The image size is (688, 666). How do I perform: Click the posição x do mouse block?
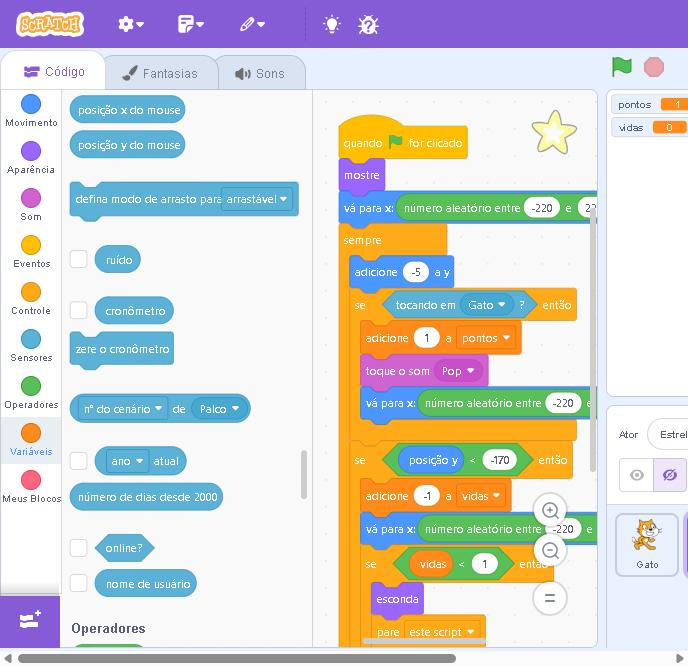pos(128,110)
